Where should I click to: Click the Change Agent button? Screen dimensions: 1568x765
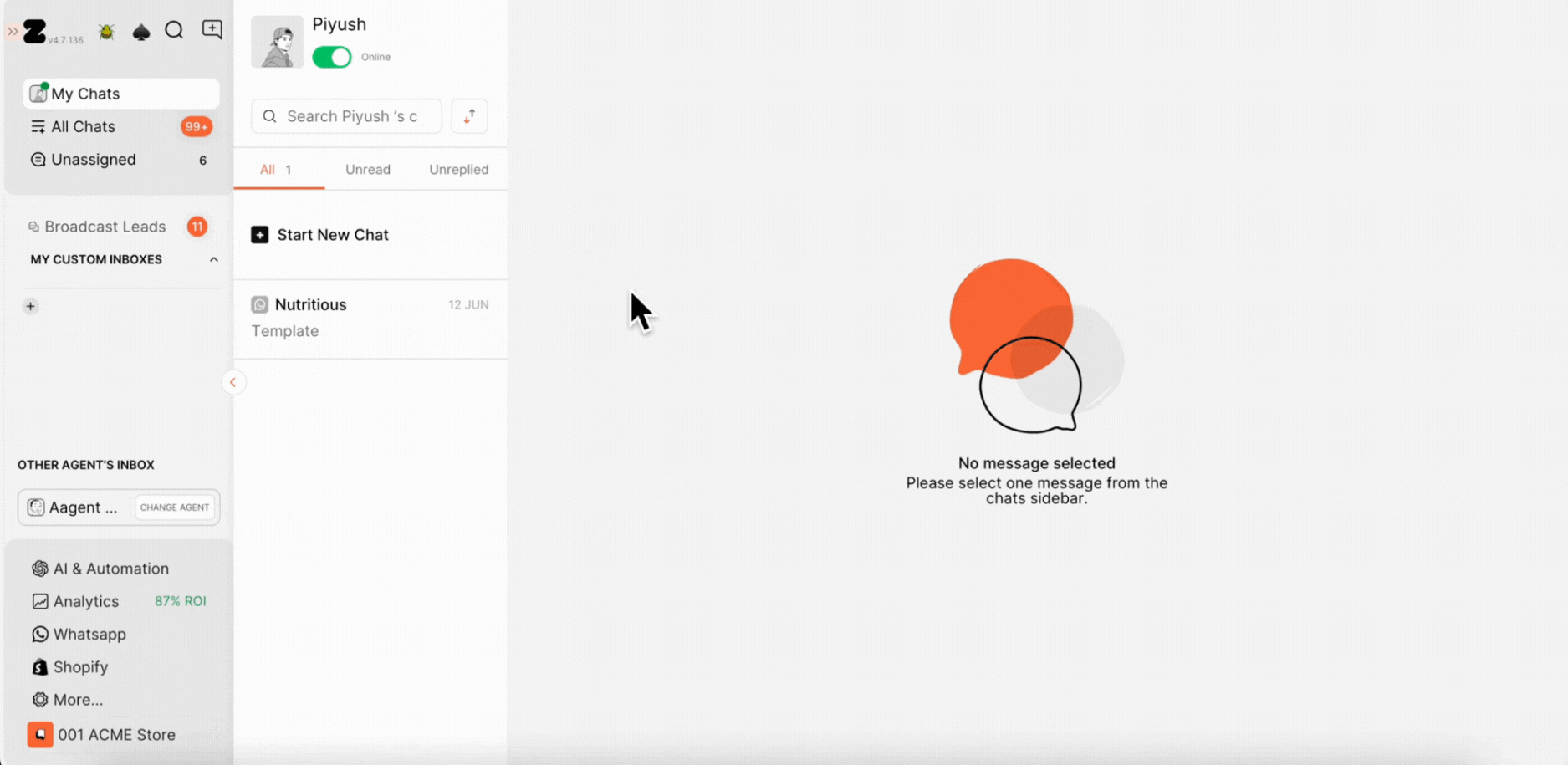175,507
